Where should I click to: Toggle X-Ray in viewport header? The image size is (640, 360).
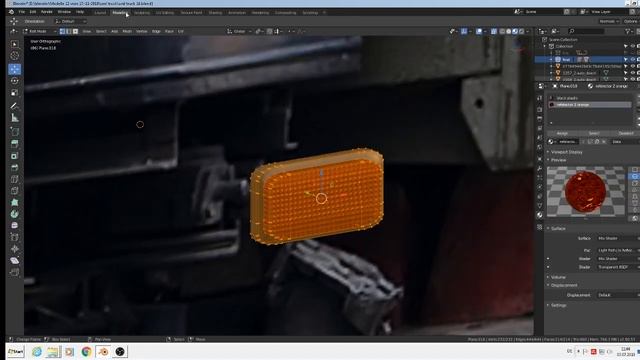coord(494,31)
